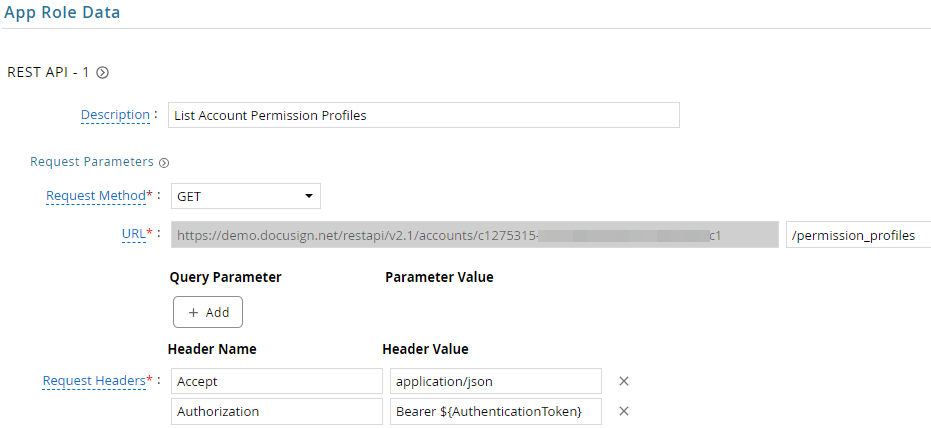Click the /permission_profiles URL path field
The image size is (931, 428).
[x=859, y=236]
